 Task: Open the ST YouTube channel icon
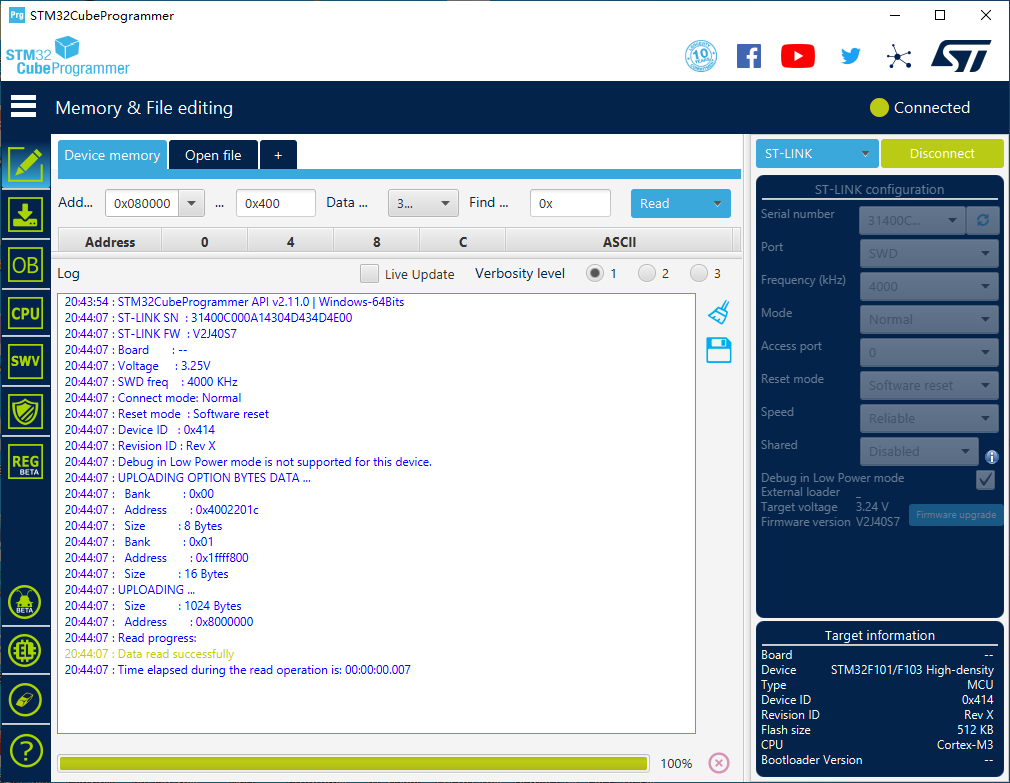(797, 56)
